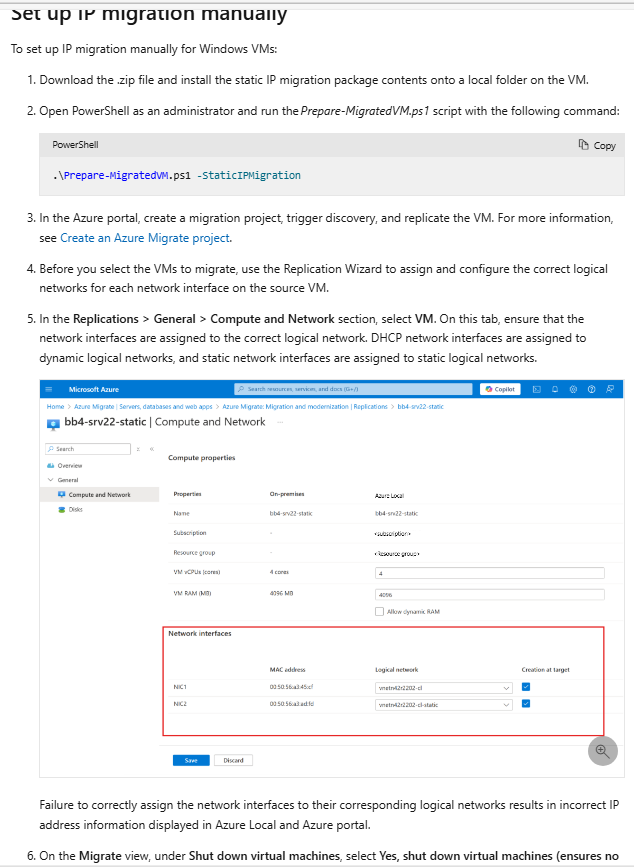
Task: Click the final bb4-srv22-static breadcrumb link
Action: coord(421,406)
